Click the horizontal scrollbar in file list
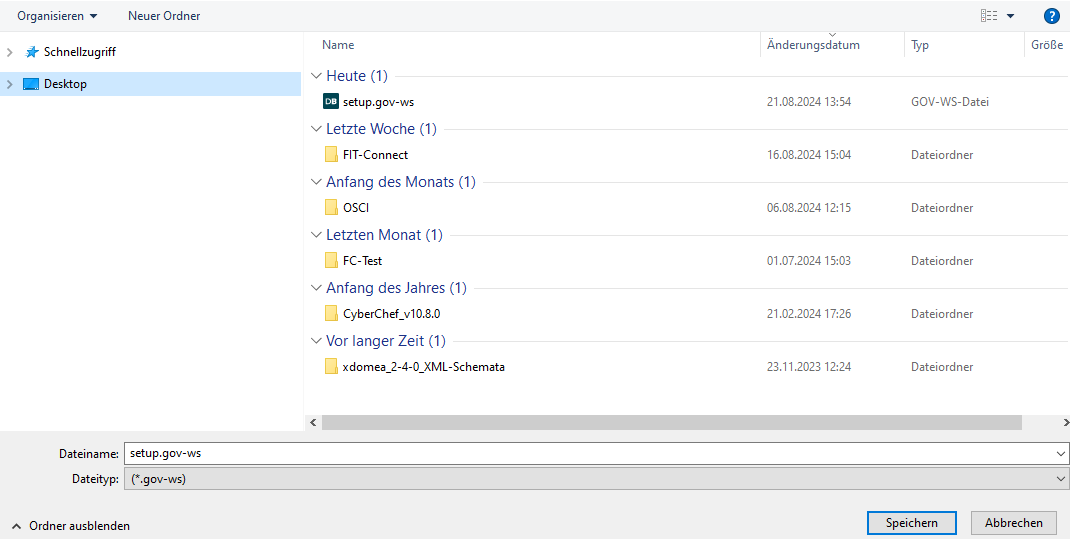 (671, 423)
